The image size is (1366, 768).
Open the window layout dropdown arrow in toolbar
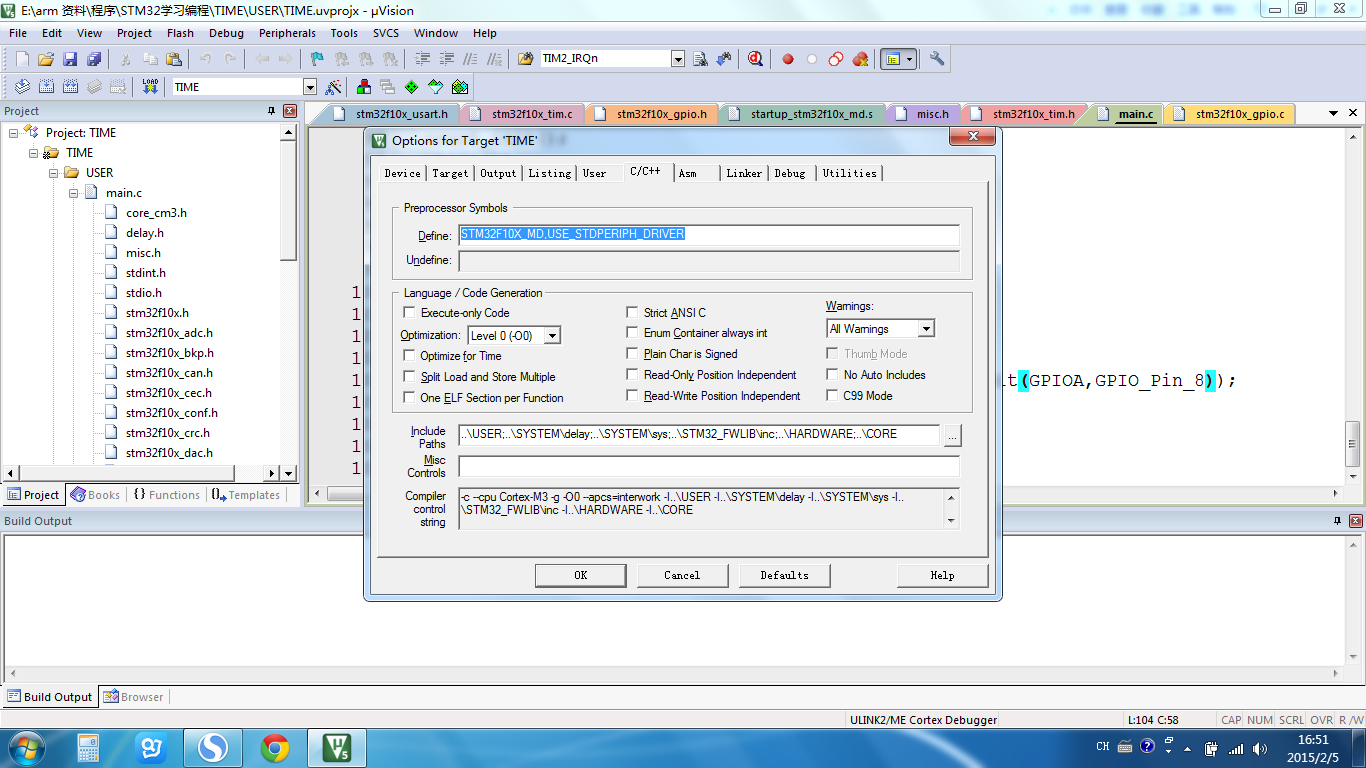(909, 59)
